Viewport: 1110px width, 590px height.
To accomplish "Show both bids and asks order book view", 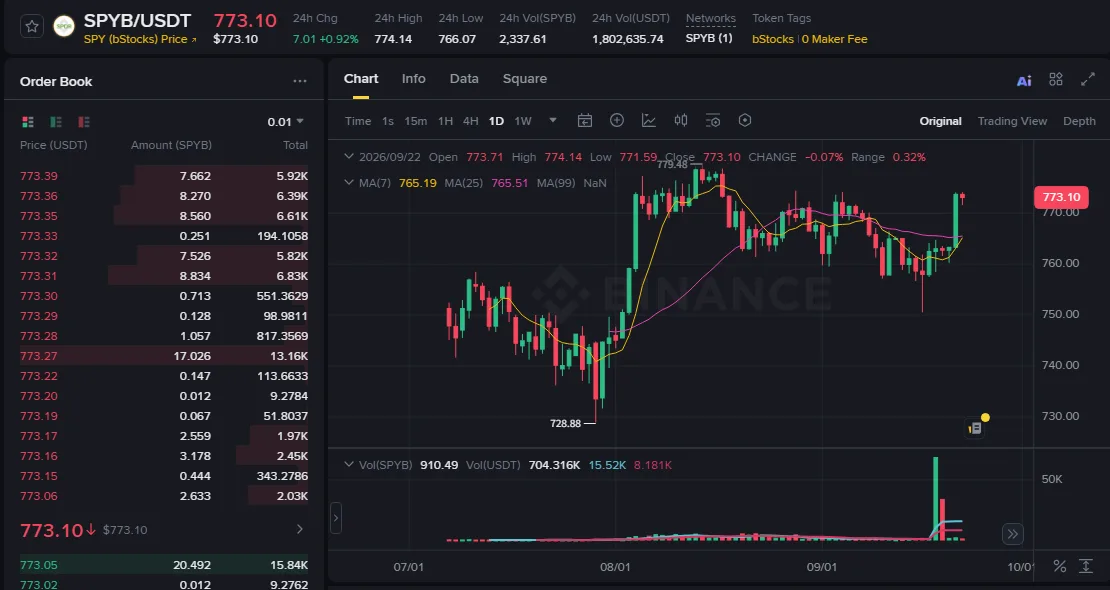I will pyautogui.click(x=28, y=122).
